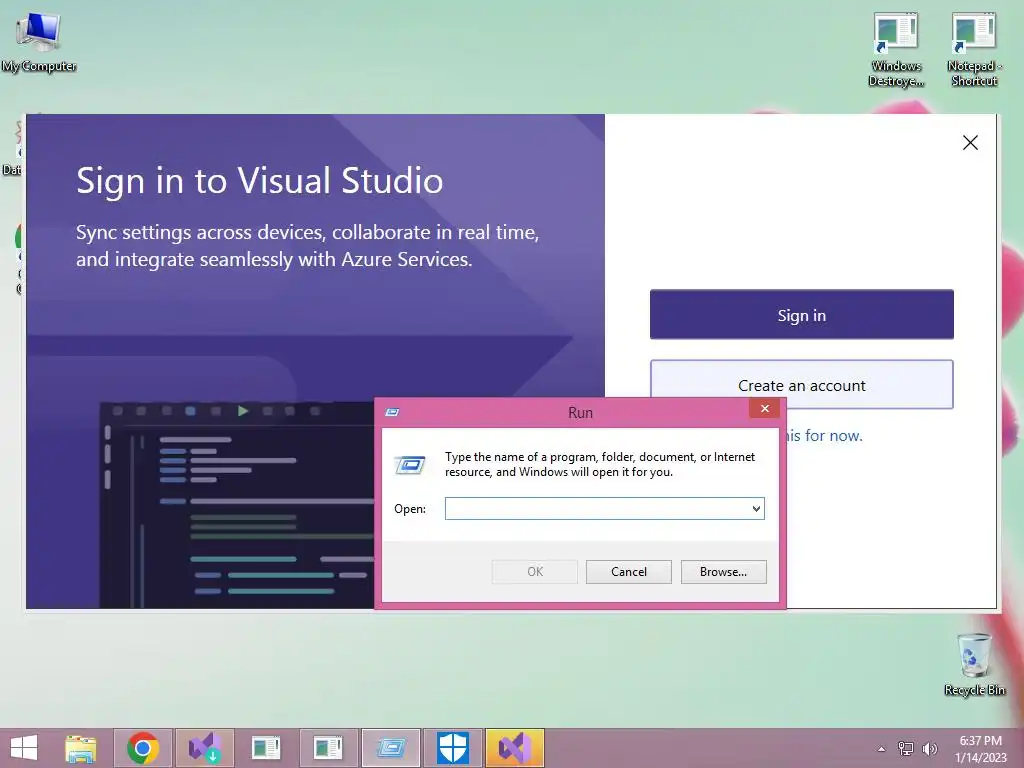Screen dimensions: 1024x768
Task: Open the My Computer desktop icon
Action: (39, 42)
